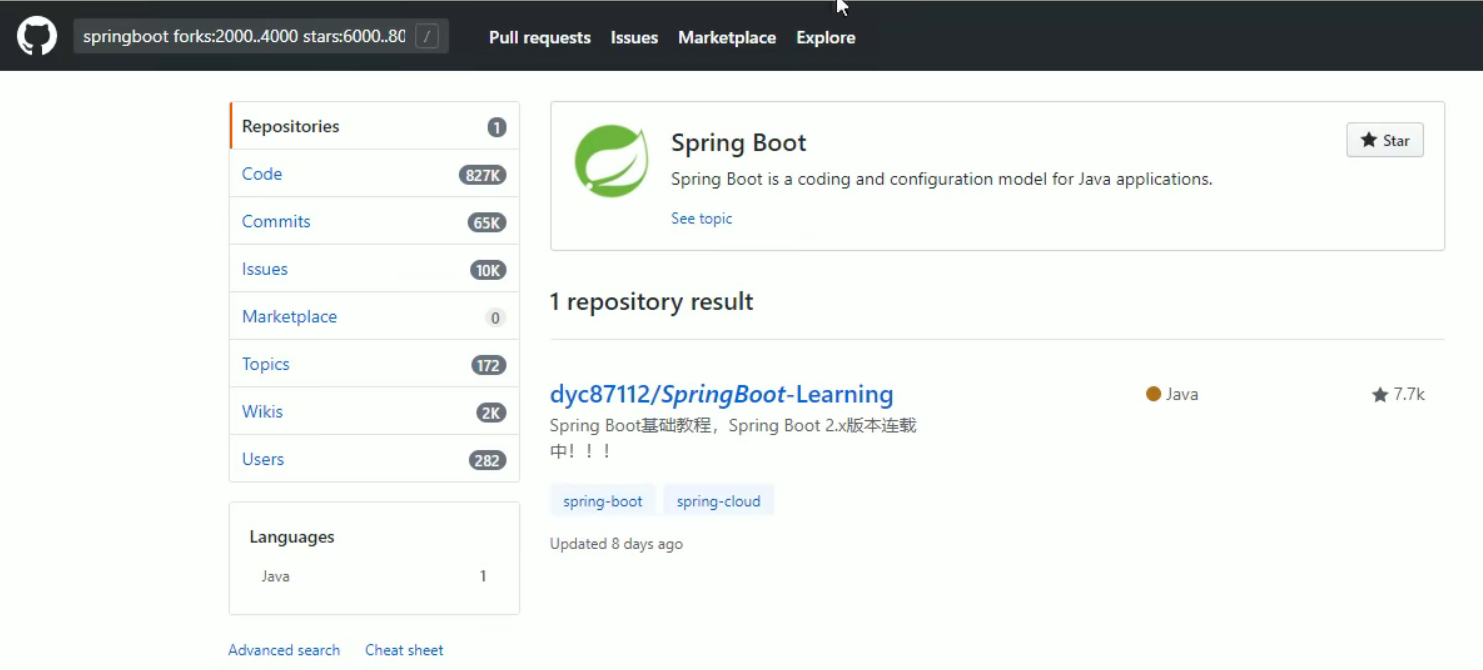This screenshot has width=1483, height=670.
Task: Open the See topic link
Action: click(x=701, y=218)
